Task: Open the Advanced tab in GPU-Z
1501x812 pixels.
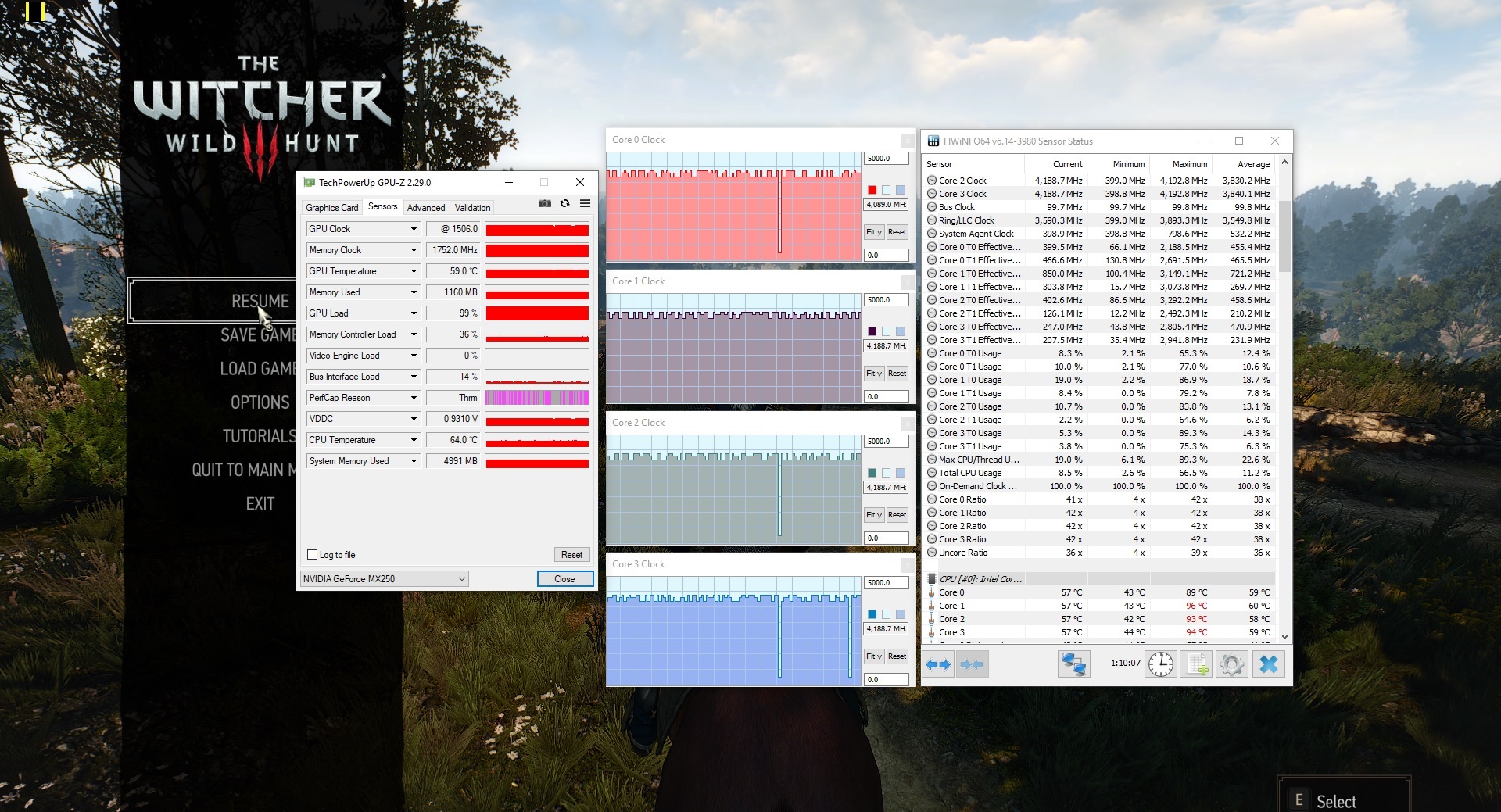Action: (x=426, y=208)
